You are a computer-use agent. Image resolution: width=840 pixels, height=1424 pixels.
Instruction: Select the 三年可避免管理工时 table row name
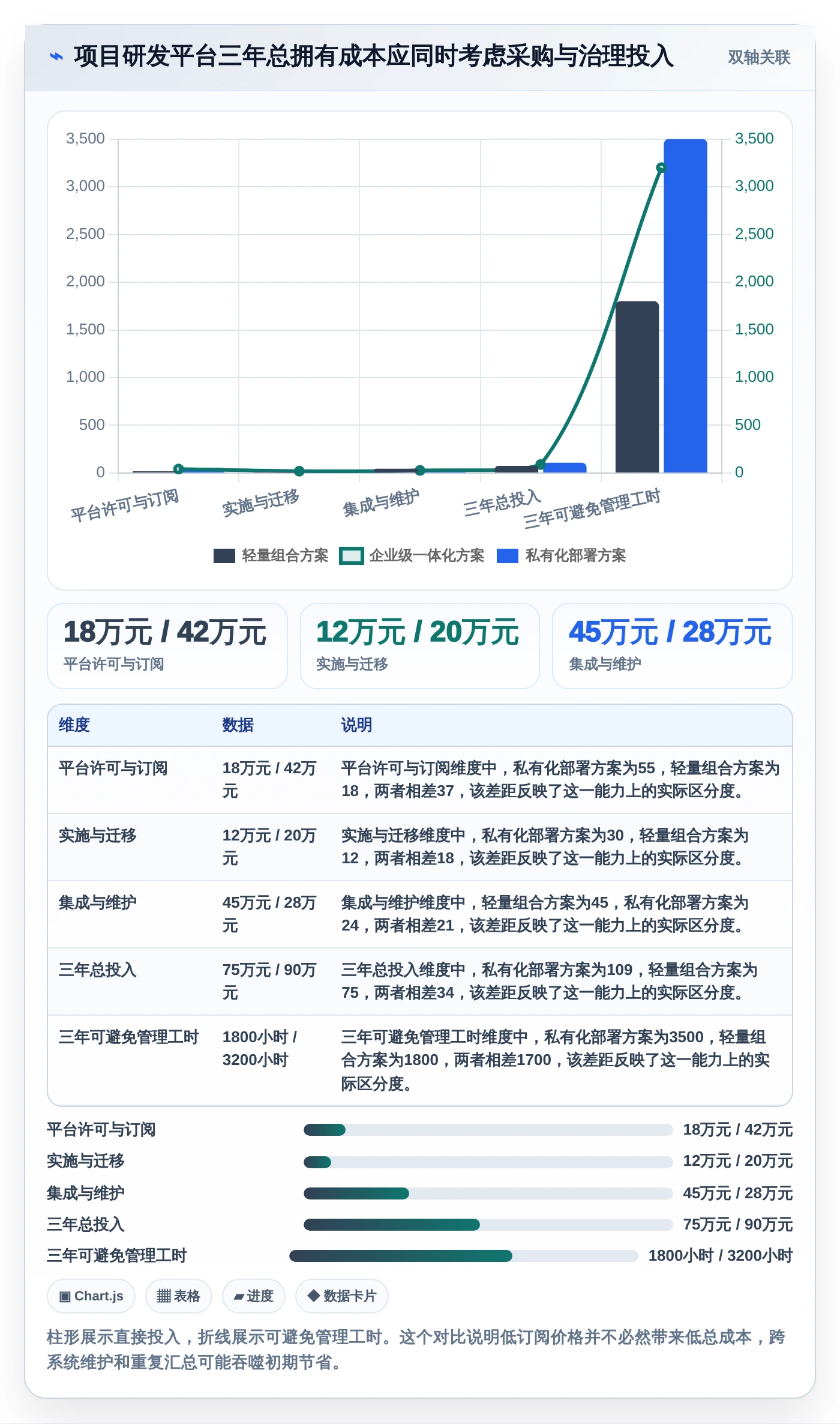pyautogui.click(x=129, y=1037)
